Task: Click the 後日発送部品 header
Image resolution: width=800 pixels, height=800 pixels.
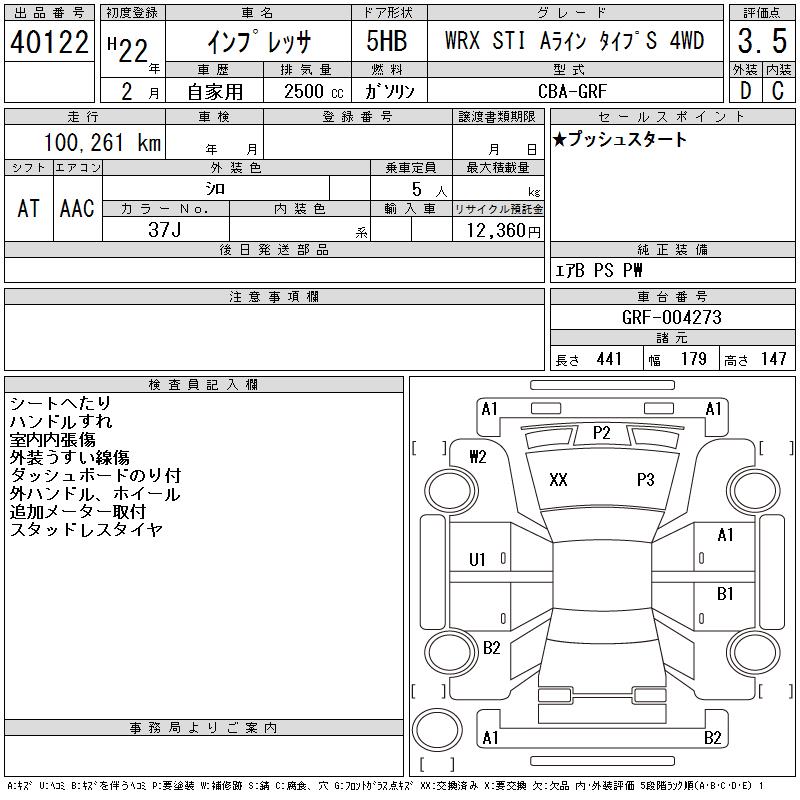Action: (x=274, y=250)
